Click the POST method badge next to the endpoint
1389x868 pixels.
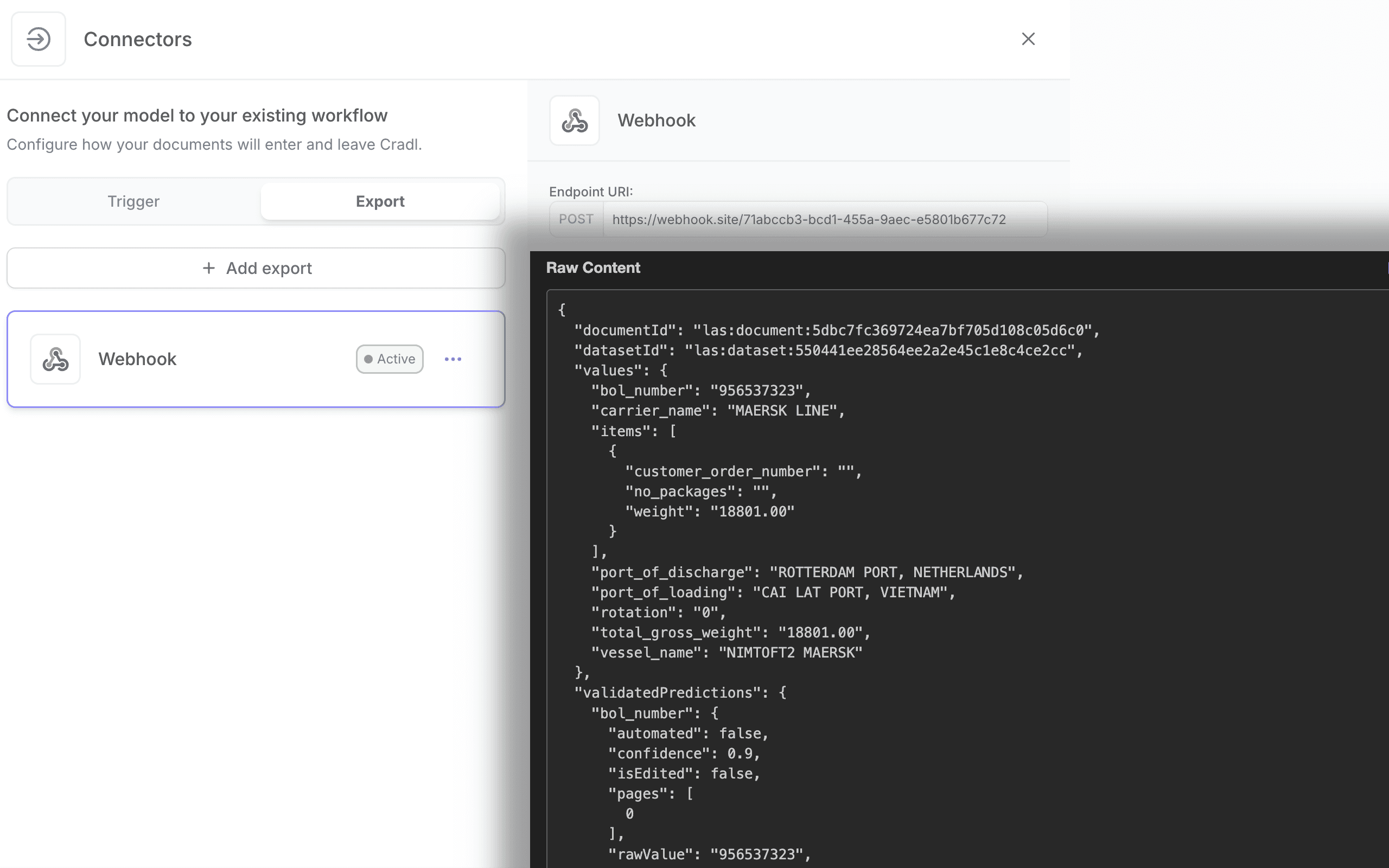click(x=576, y=219)
